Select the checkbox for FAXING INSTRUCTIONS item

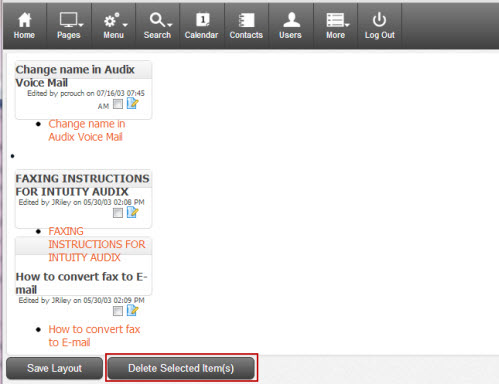tap(118, 213)
